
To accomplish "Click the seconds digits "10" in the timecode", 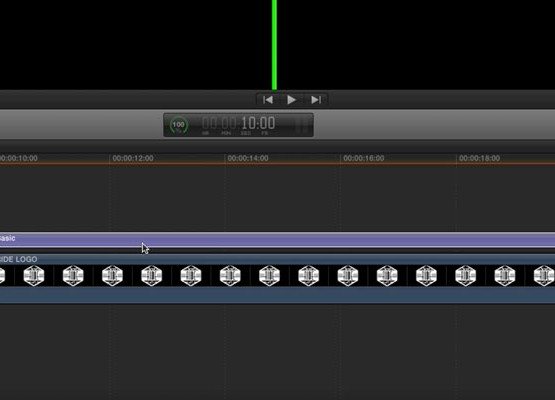I will (x=248, y=123).
